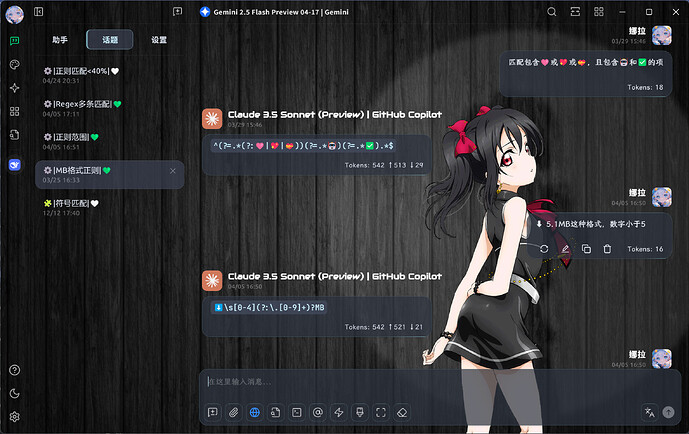Open the help docs icon
Image resolution: width=689 pixels, height=434 pixels.
tap(15, 370)
